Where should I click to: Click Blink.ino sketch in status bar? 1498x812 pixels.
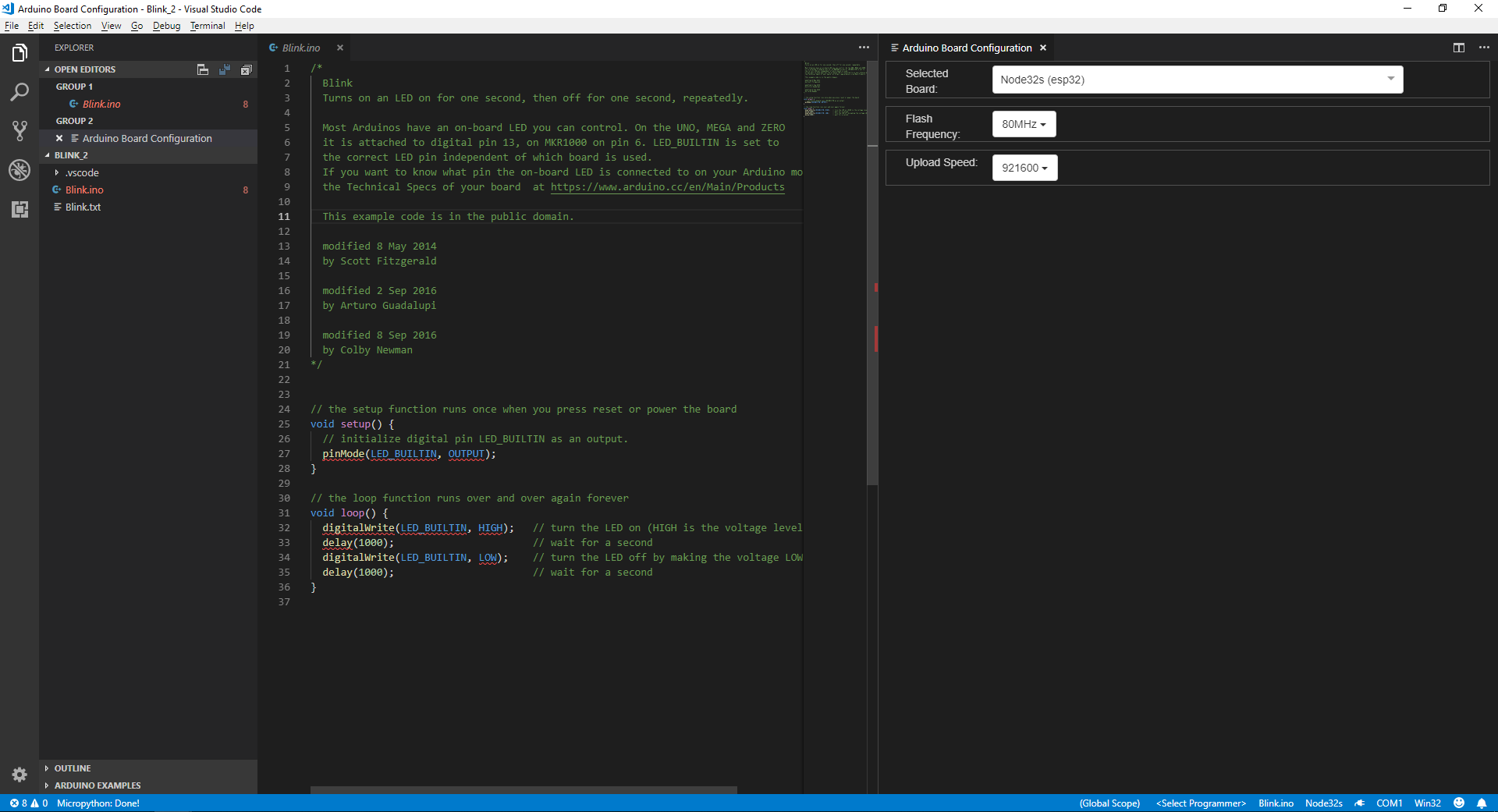click(x=1276, y=803)
